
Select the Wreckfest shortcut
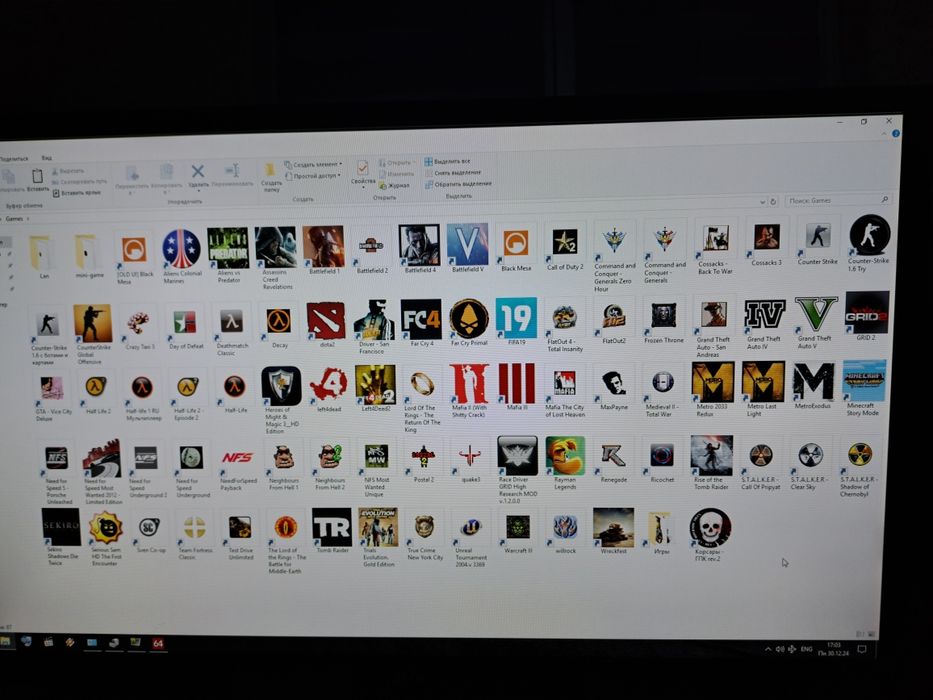(x=613, y=527)
